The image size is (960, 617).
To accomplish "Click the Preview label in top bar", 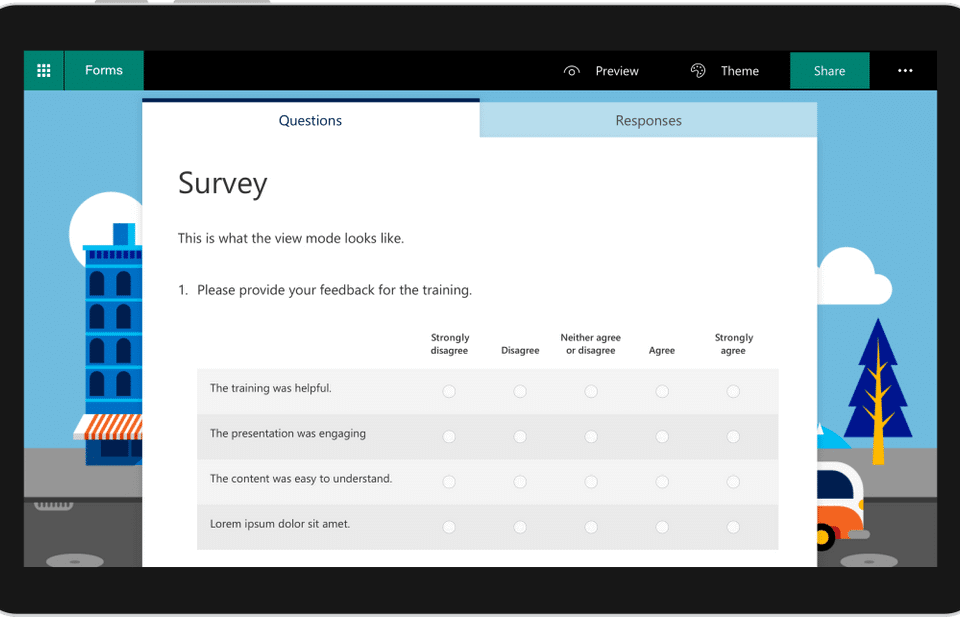I will 617,71.
